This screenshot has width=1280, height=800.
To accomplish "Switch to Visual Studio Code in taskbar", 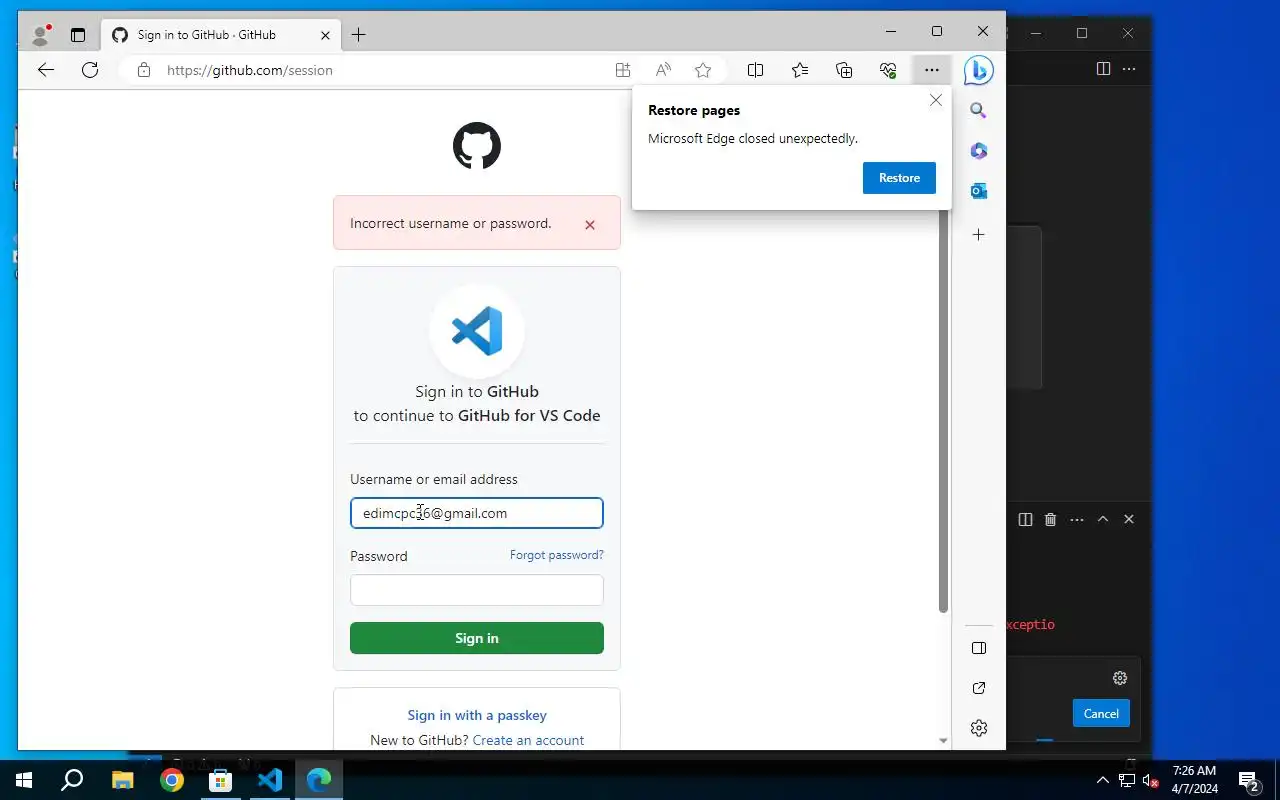I will 270,780.
